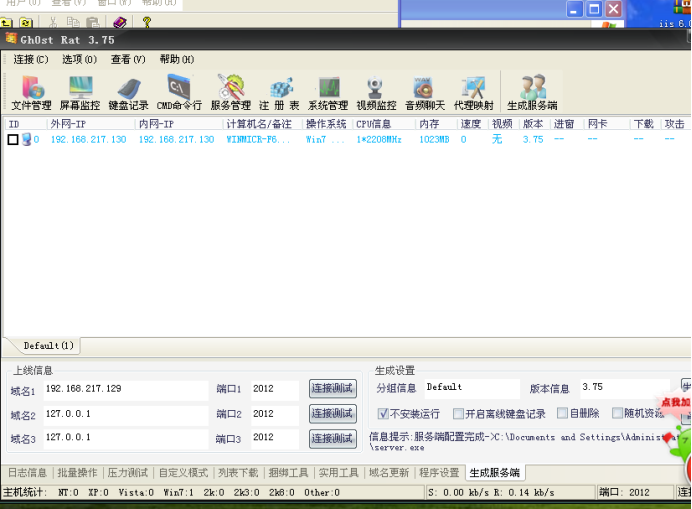This screenshot has width=692, height=509.
Task: Click the host computer icon in row 0
Action: click(26, 140)
